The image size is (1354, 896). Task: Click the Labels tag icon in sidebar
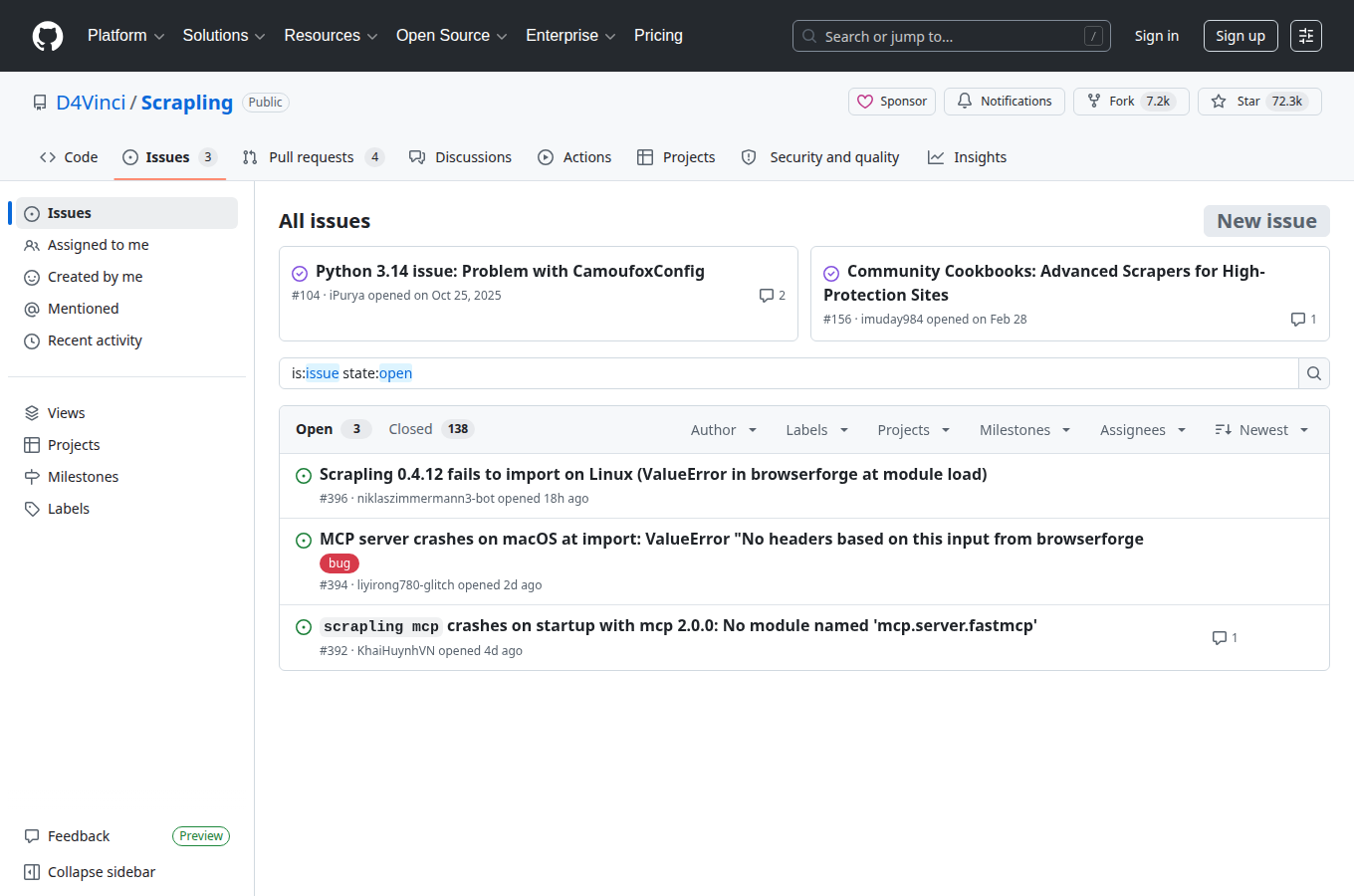(32, 509)
